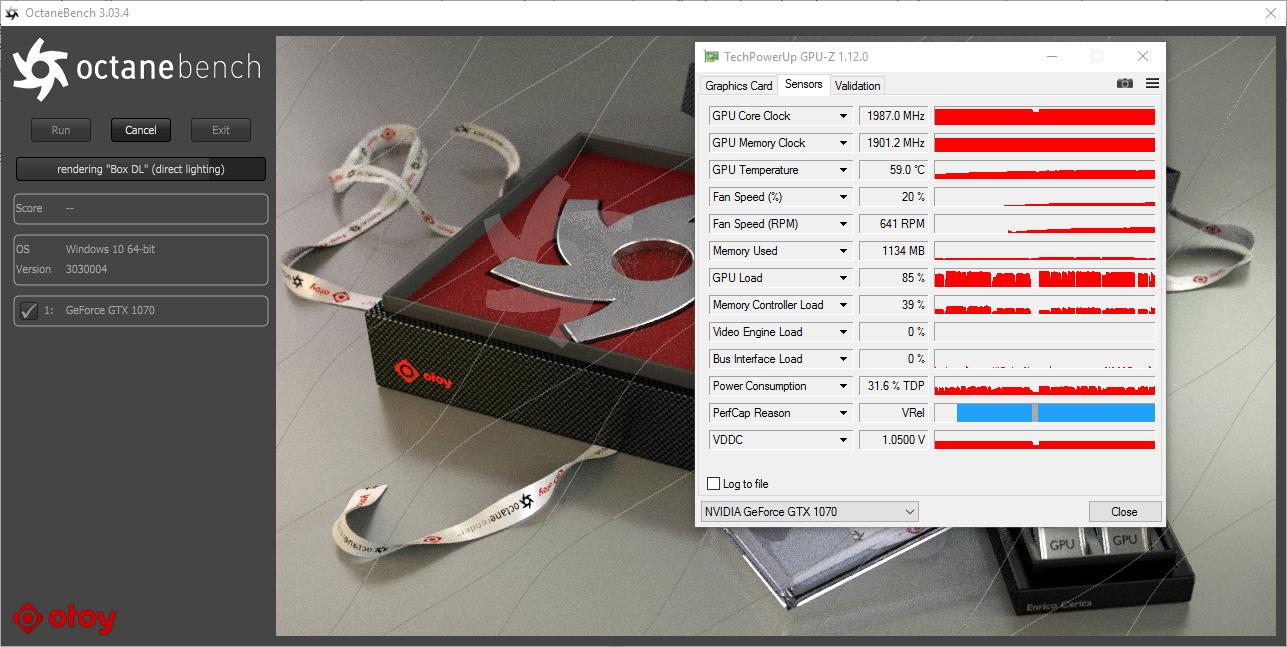Click the GPU Temperature history graph

pos(1045,170)
